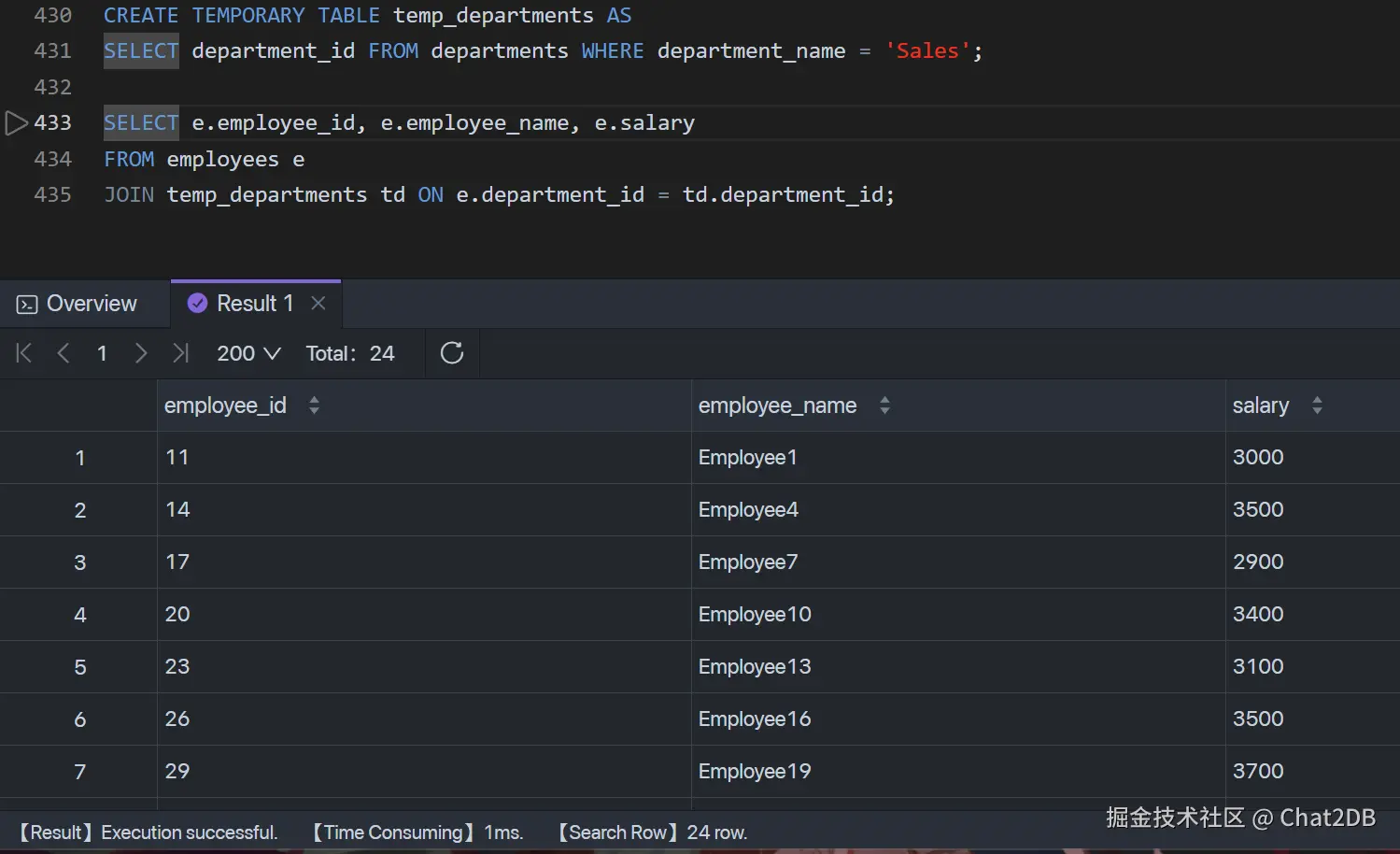
Task: Sort by employee_id column
Action: pos(314,405)
